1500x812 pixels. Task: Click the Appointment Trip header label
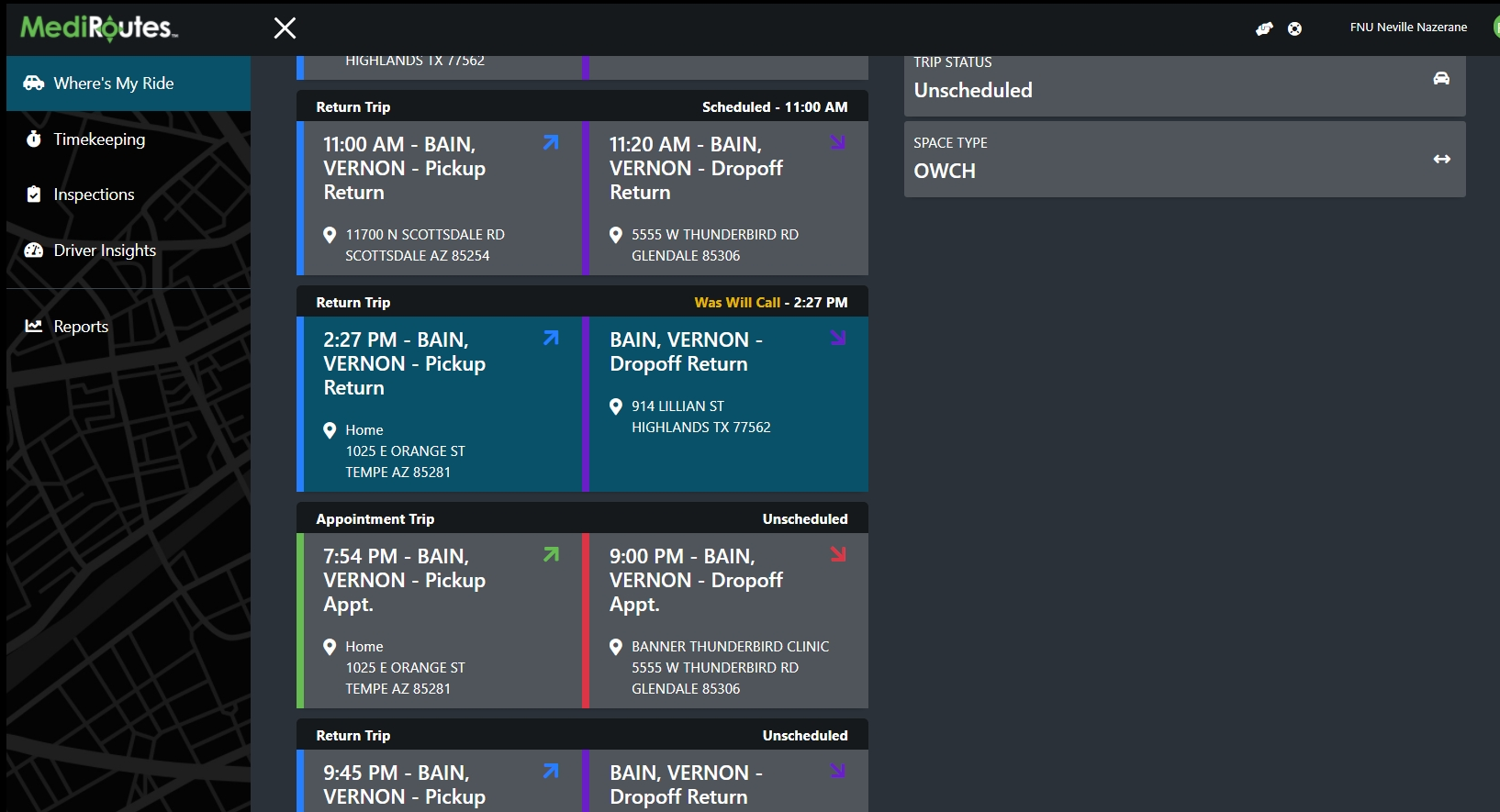[375, 519]
